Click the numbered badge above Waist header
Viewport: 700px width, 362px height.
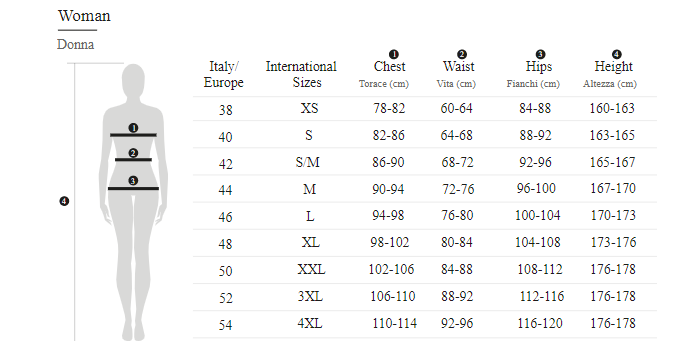click(x=462, y=54)
